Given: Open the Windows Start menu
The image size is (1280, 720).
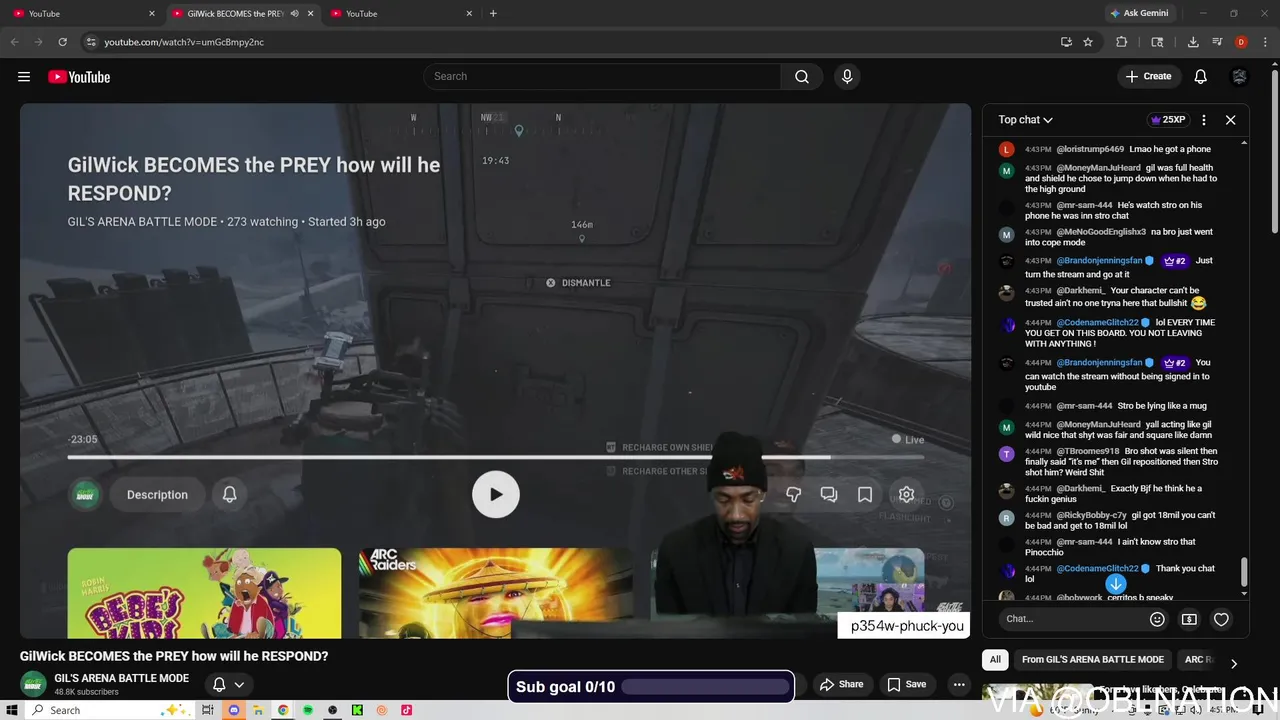Looking at the screenshot, I should coord(13,710).
